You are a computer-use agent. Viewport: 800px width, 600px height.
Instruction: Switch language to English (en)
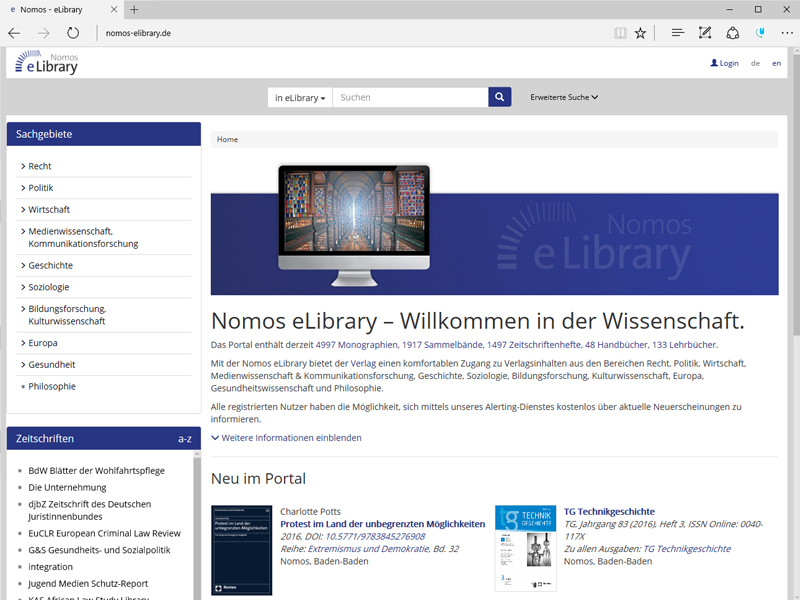coord(776,63)
